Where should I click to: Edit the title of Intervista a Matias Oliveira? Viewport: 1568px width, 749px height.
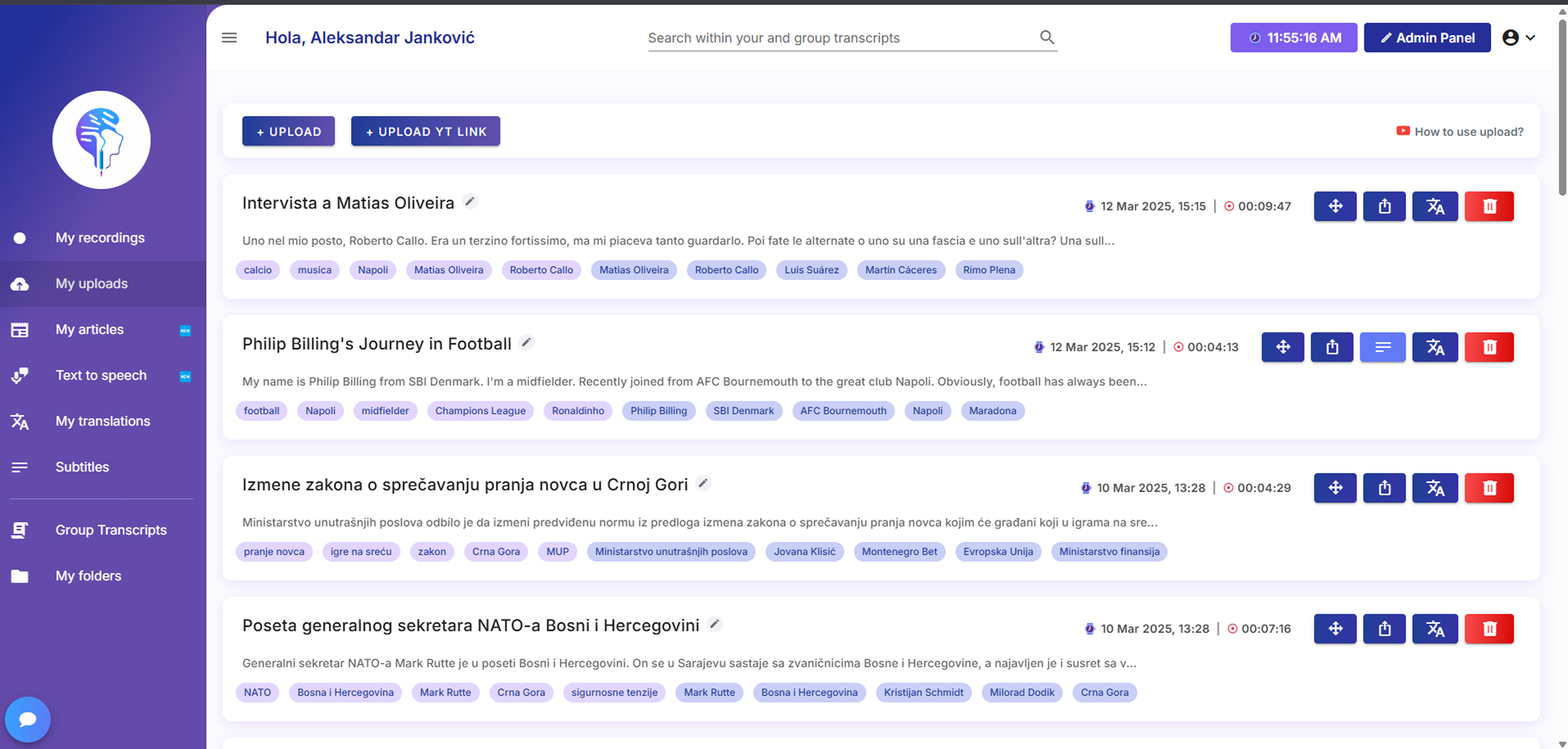pos(469,202)
